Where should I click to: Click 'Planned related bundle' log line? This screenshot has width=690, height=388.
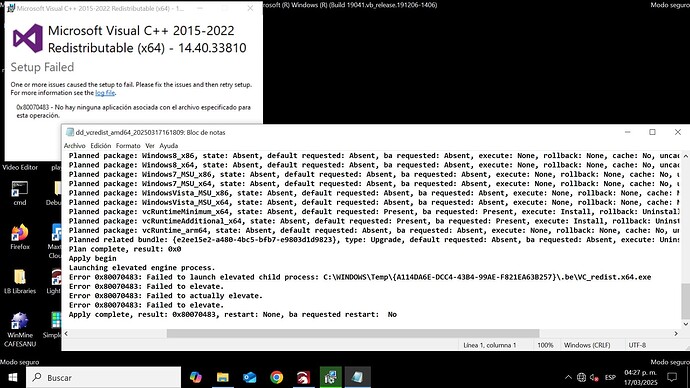(374, 240)
